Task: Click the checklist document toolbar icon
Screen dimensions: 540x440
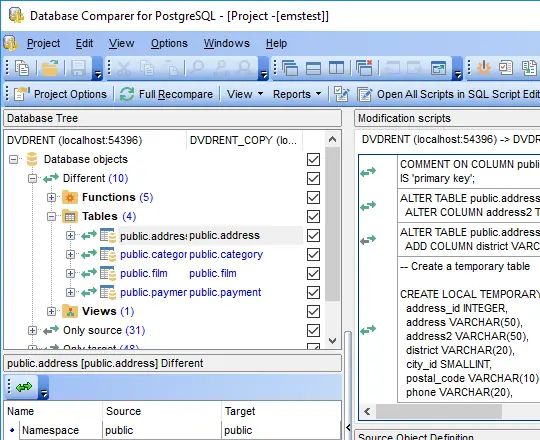Action: [506, 68]
